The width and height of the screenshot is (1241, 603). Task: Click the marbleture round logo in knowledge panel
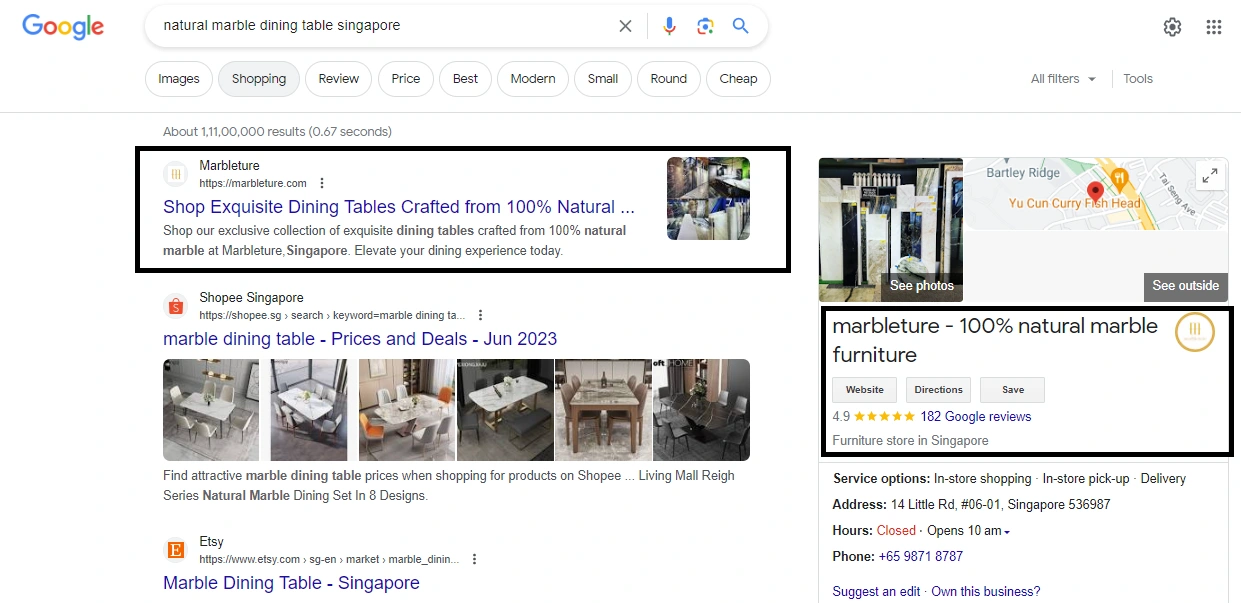[1195, 332]
